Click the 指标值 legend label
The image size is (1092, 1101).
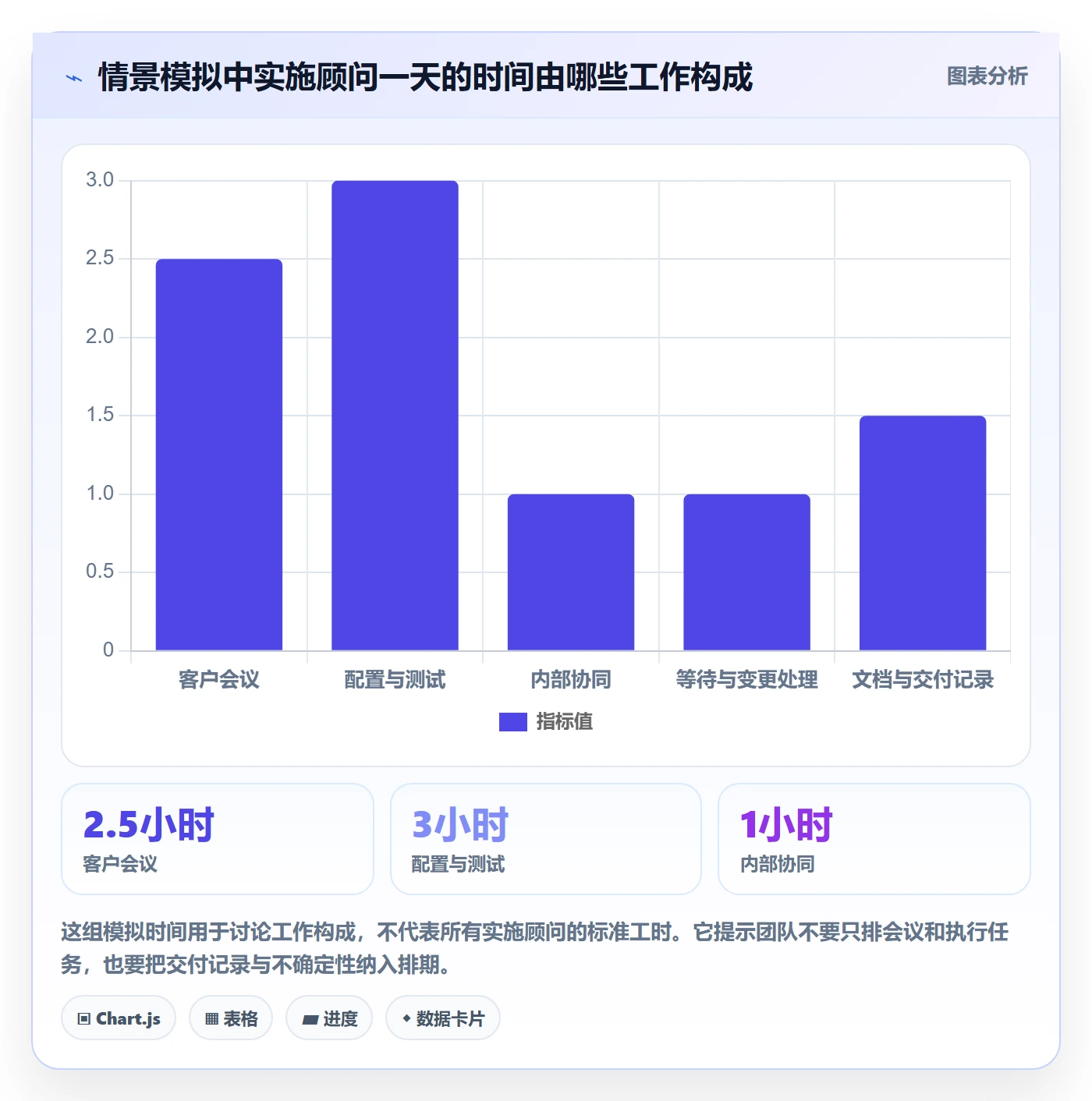click(x=565, y=722)
